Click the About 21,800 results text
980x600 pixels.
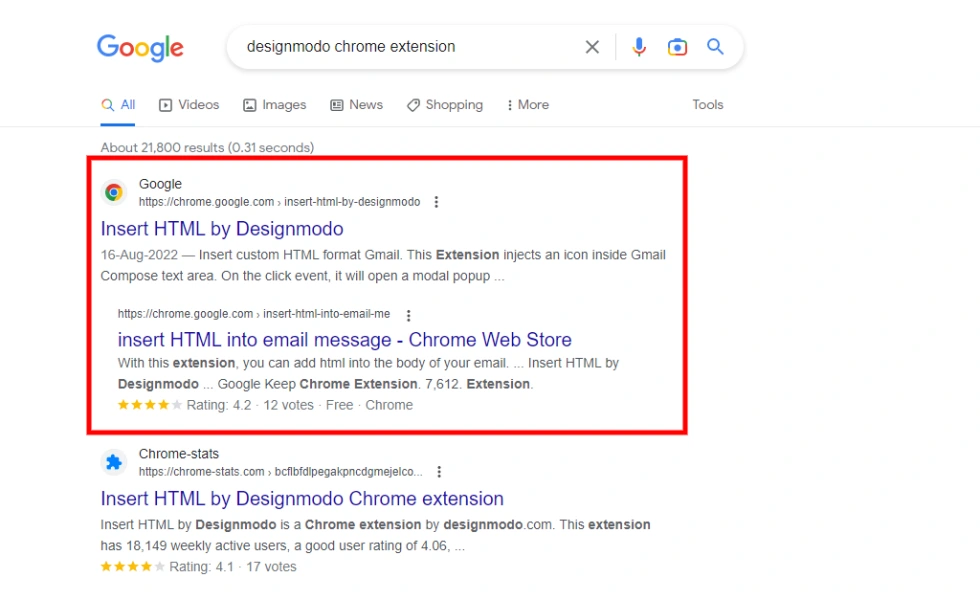click(207, 148)
